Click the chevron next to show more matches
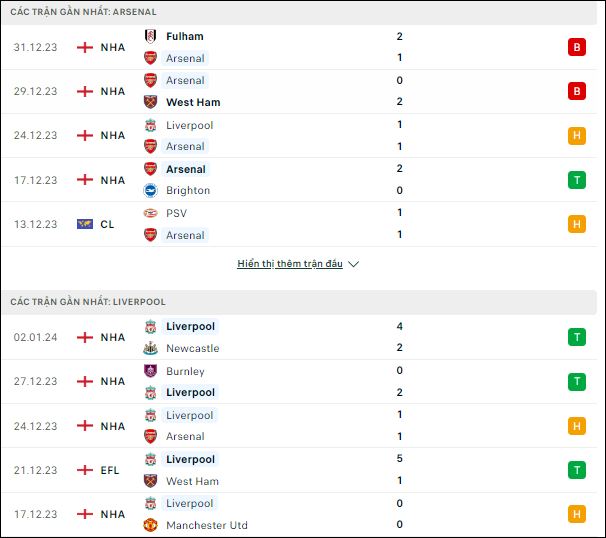The width and height of the screenshot is (606, 538). pyautogui.click(x=353, y=264)
